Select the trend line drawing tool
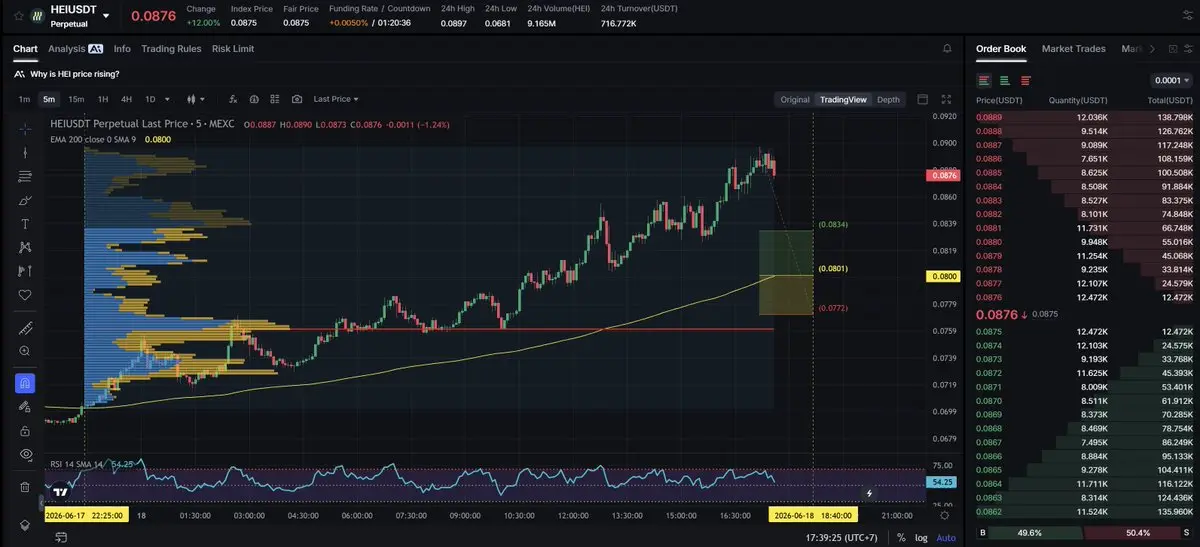The width and height of the screenshot is (1200, 547). pyautogui.click(x=25, y=152)
